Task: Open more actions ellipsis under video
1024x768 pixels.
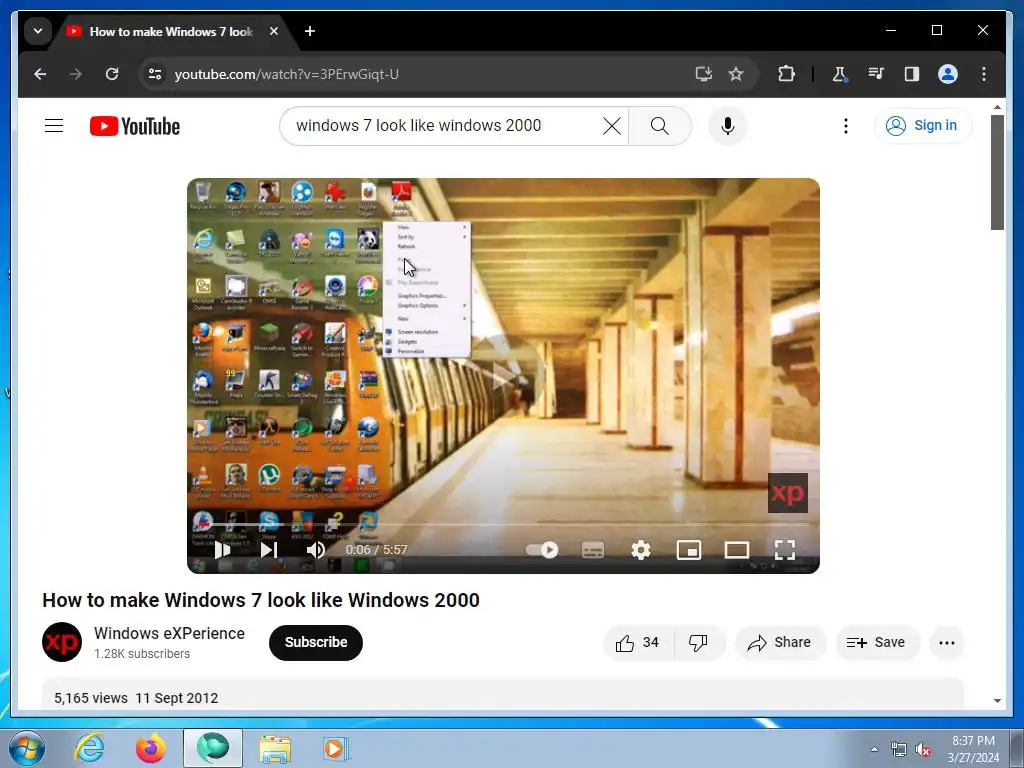Action: pyautogui.click(x=946, y=643)
